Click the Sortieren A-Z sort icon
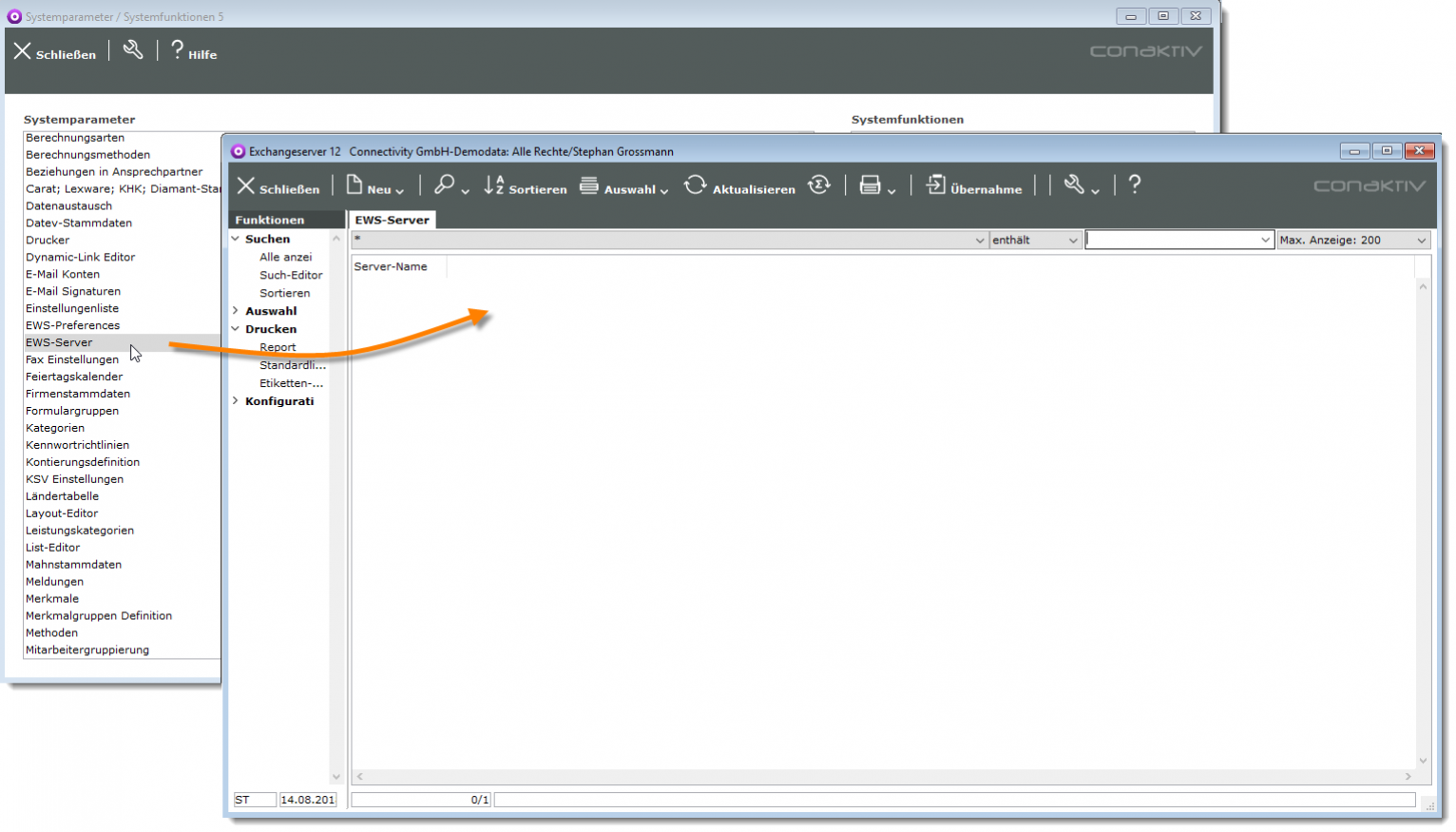The width and height of the screenshot is (1456, 832). pos(494,185)
